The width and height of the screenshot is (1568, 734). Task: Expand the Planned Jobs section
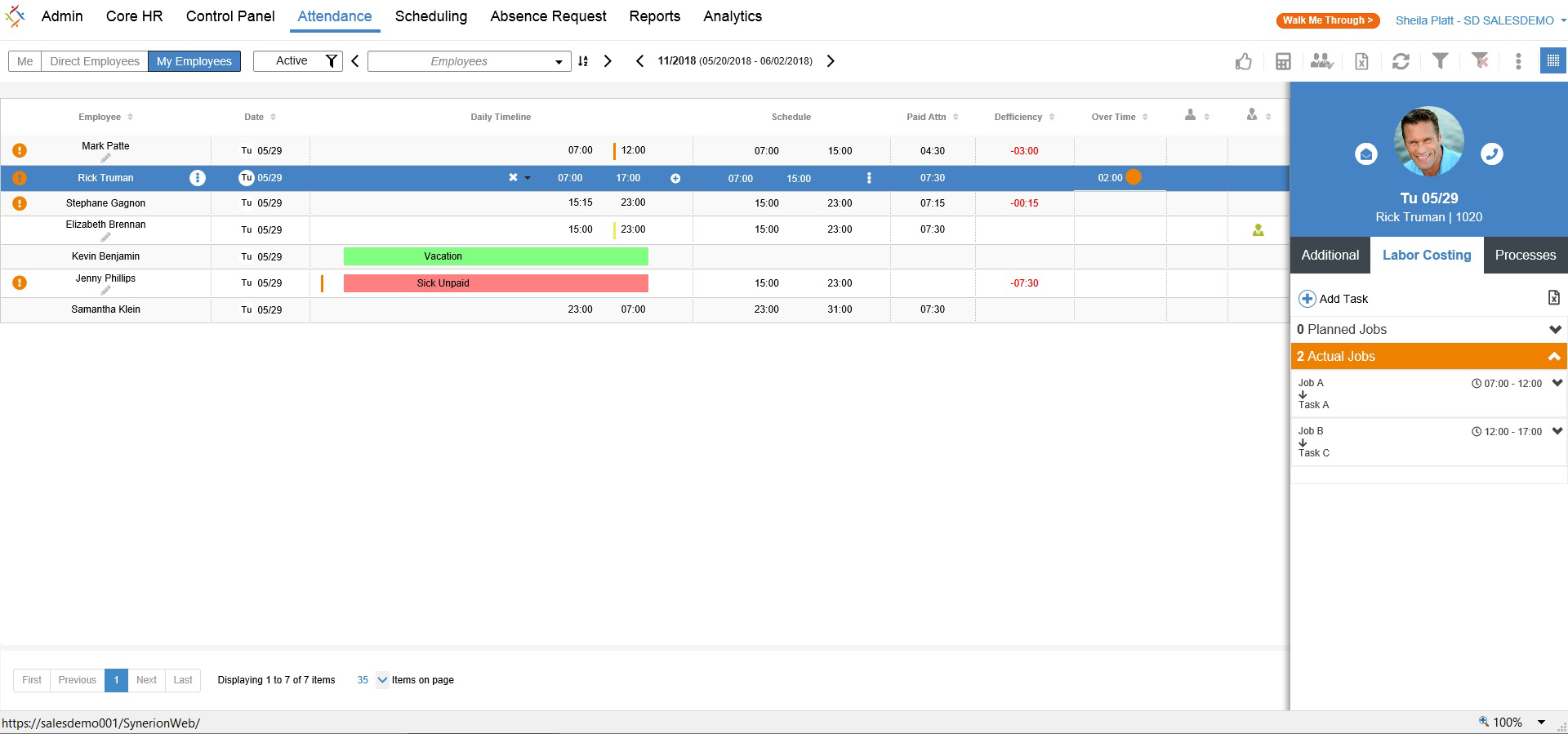coord(1555,330)
